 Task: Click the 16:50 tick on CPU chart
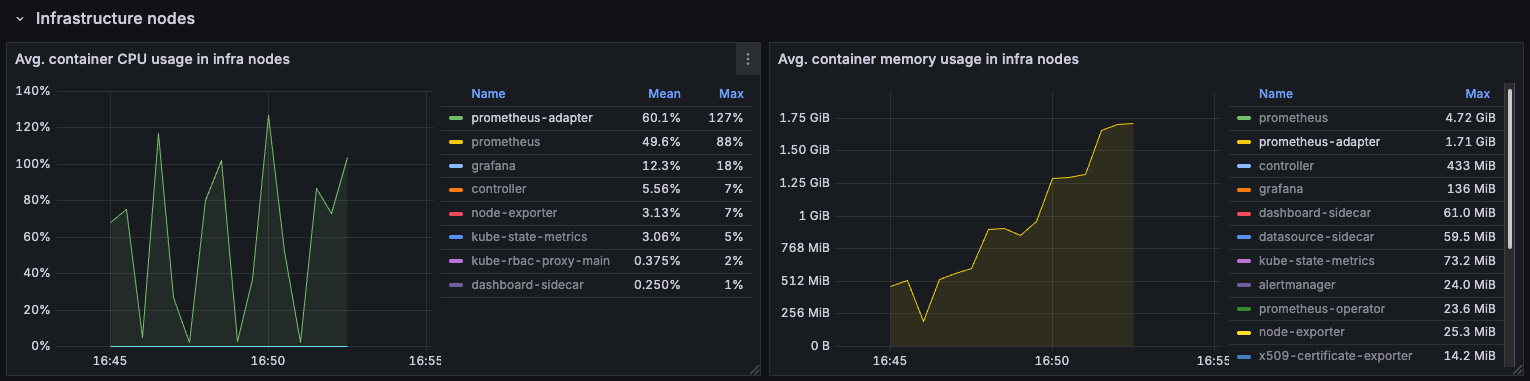[268, 360]
